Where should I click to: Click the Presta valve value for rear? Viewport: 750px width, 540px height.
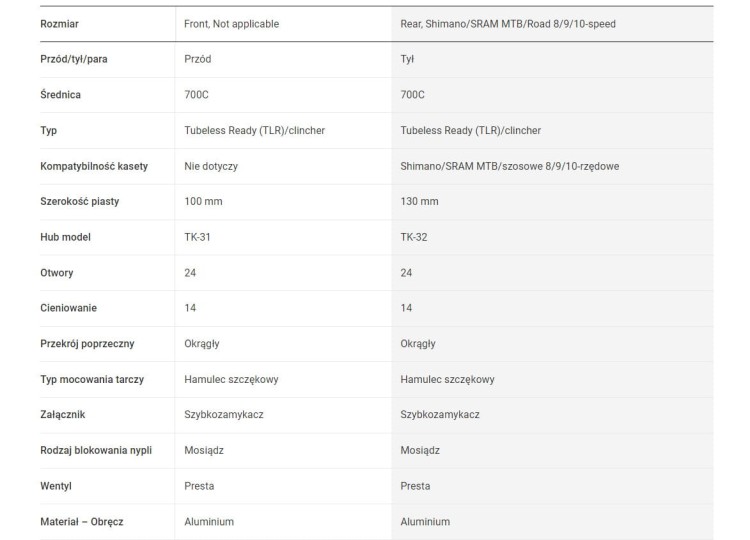415,486
